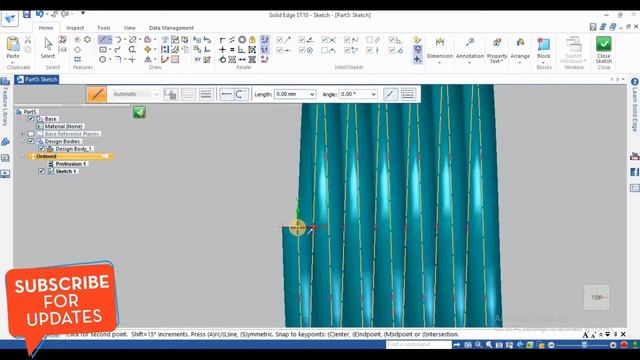Open the YouTube icon on right sidebar

(x=634, y=156)
